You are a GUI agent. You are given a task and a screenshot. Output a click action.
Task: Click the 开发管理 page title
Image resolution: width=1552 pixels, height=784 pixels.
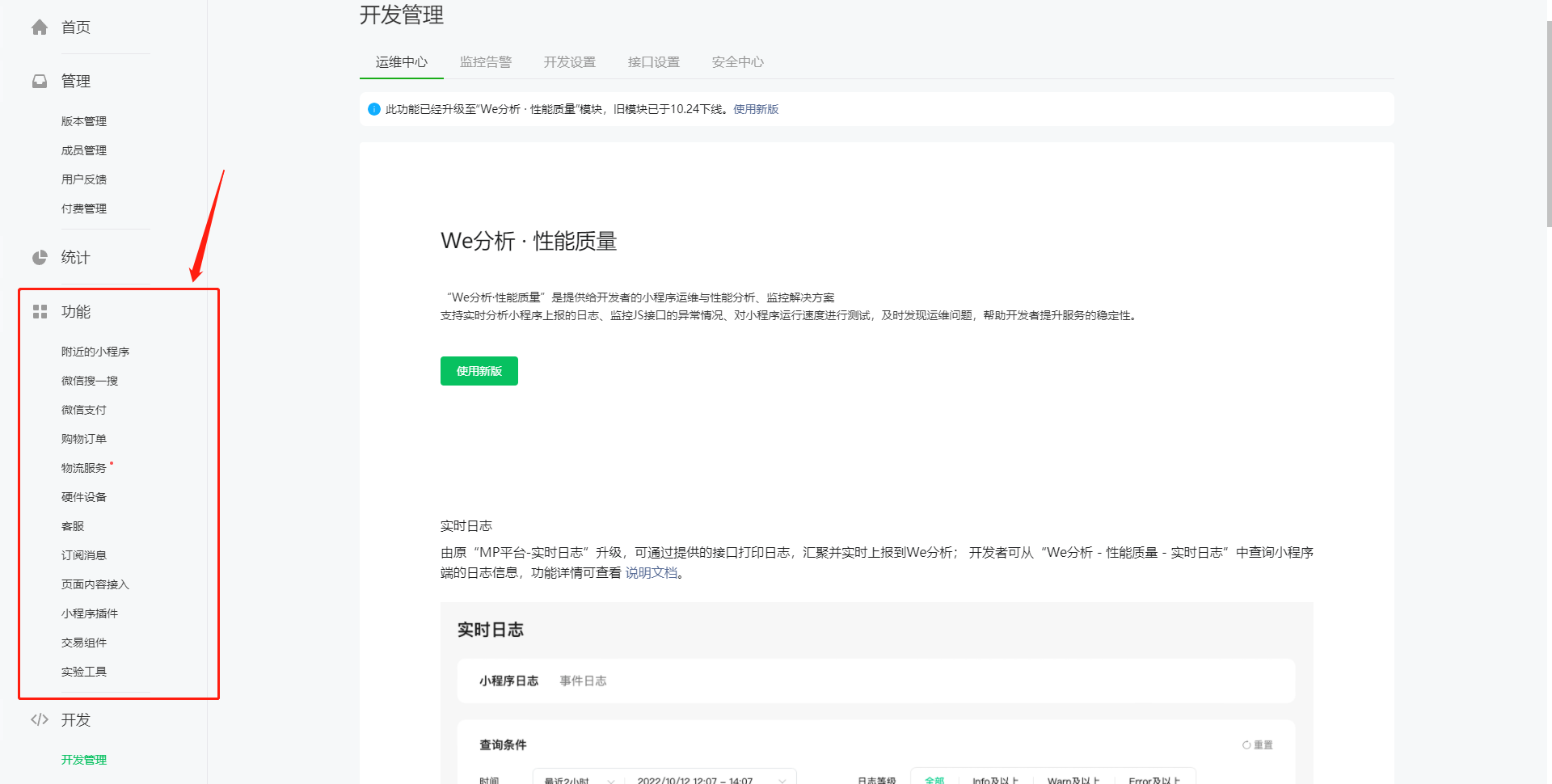click(402, 15)
